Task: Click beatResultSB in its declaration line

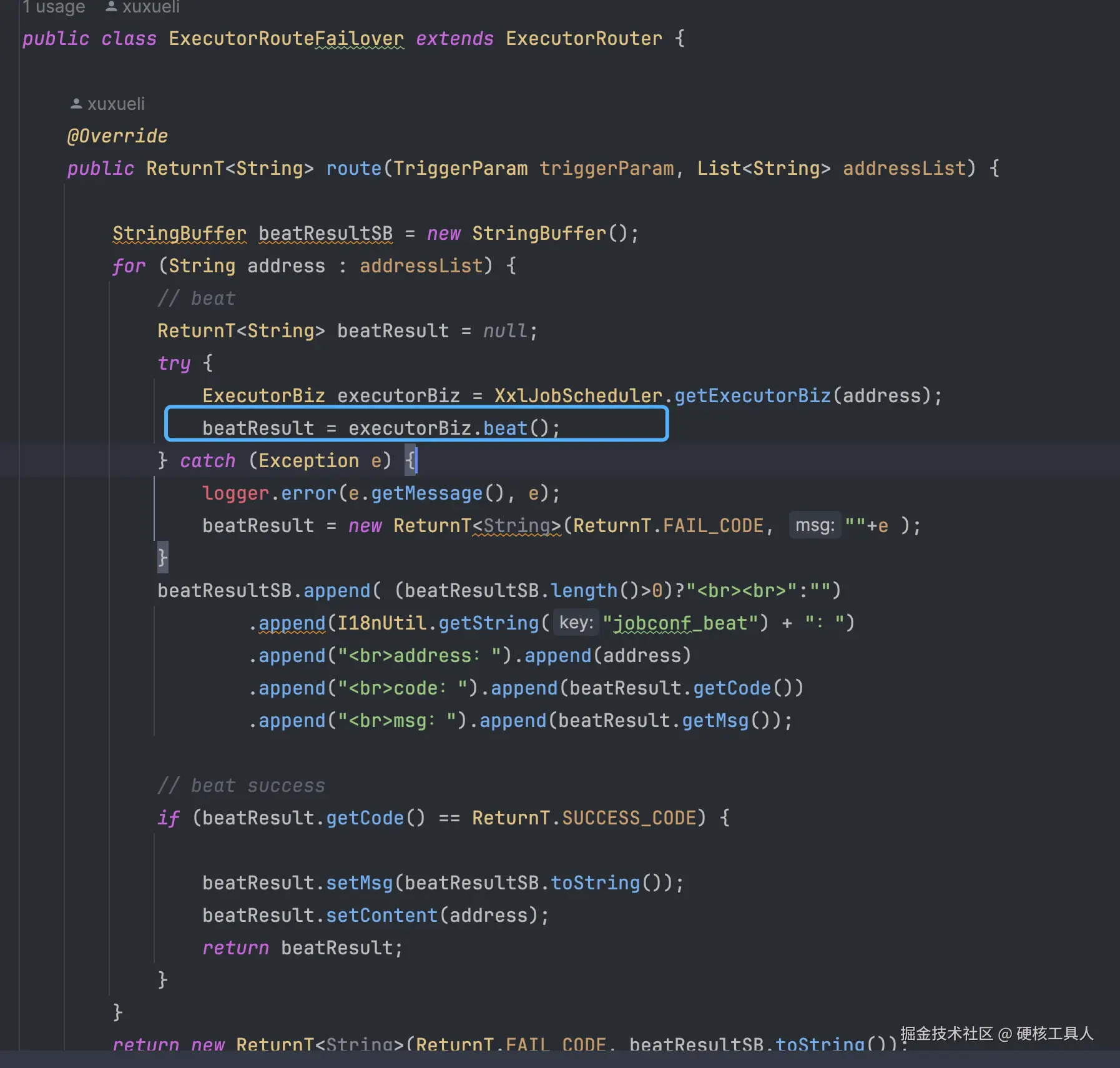Action: tap(326, 234)
